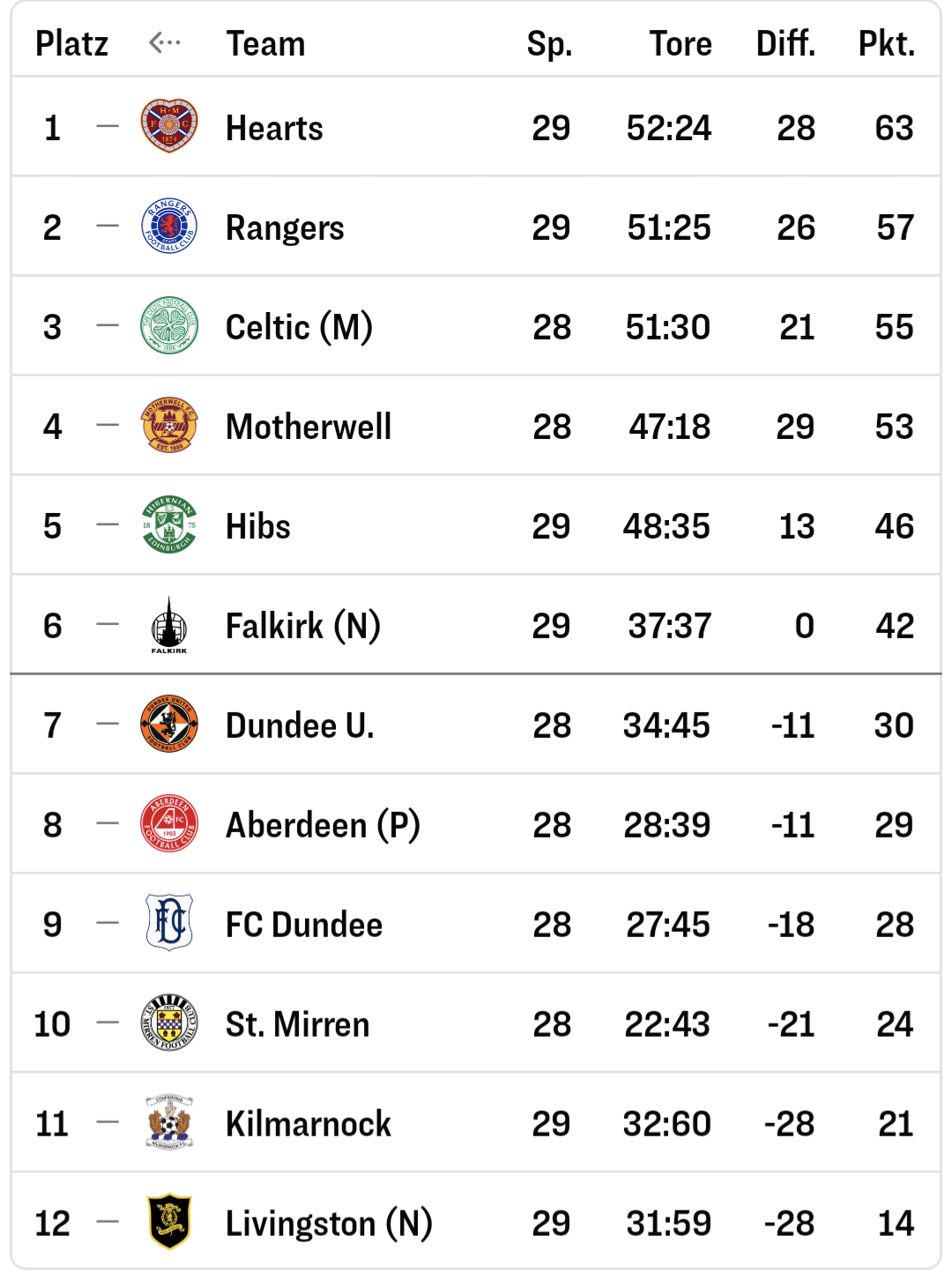The width and height of the screenshot is (952, 1280).
Task: Click the St. Mirren crest
Action: point(169,1023)
